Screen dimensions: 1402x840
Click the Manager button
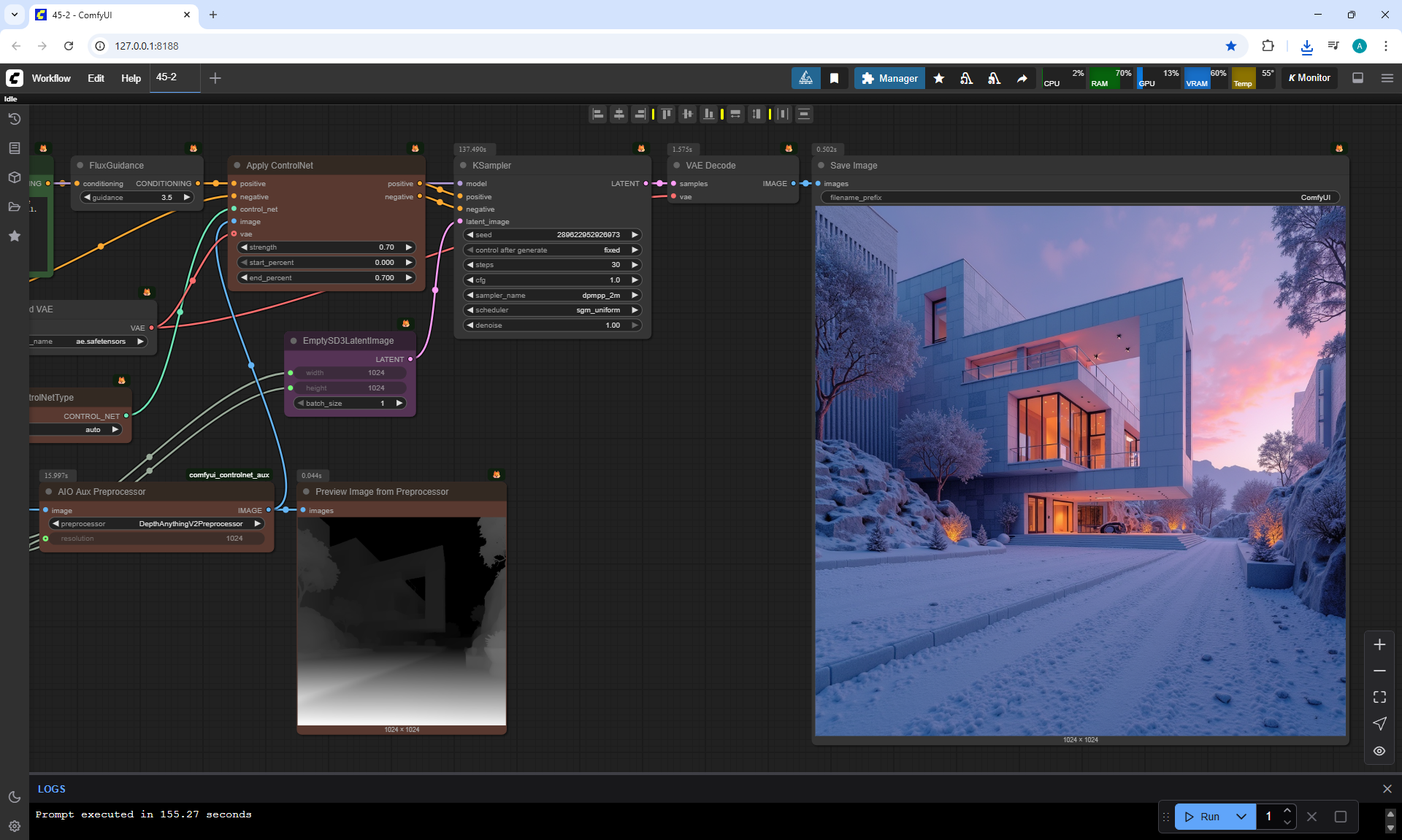889,78
